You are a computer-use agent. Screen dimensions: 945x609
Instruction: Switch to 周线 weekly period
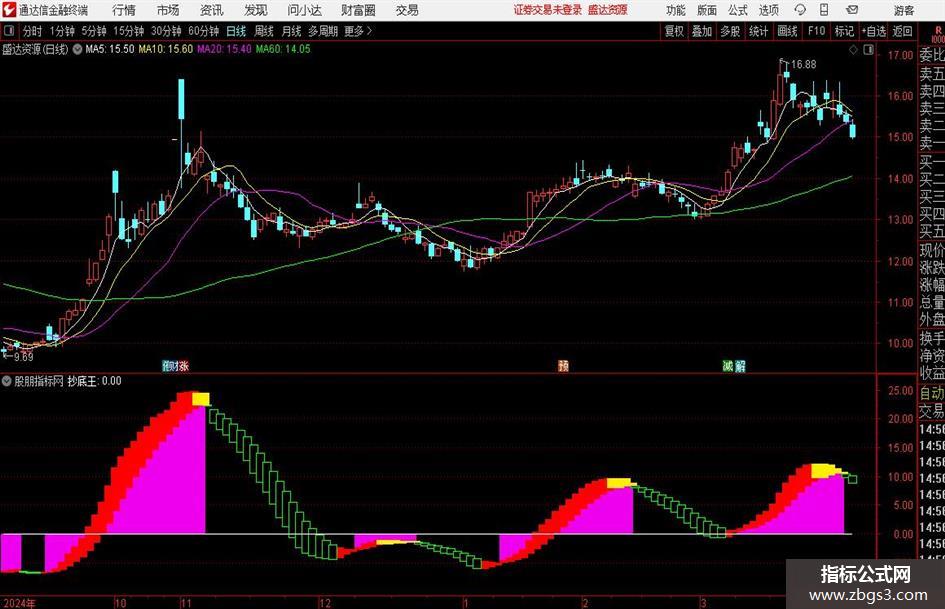tap(264, 31)
